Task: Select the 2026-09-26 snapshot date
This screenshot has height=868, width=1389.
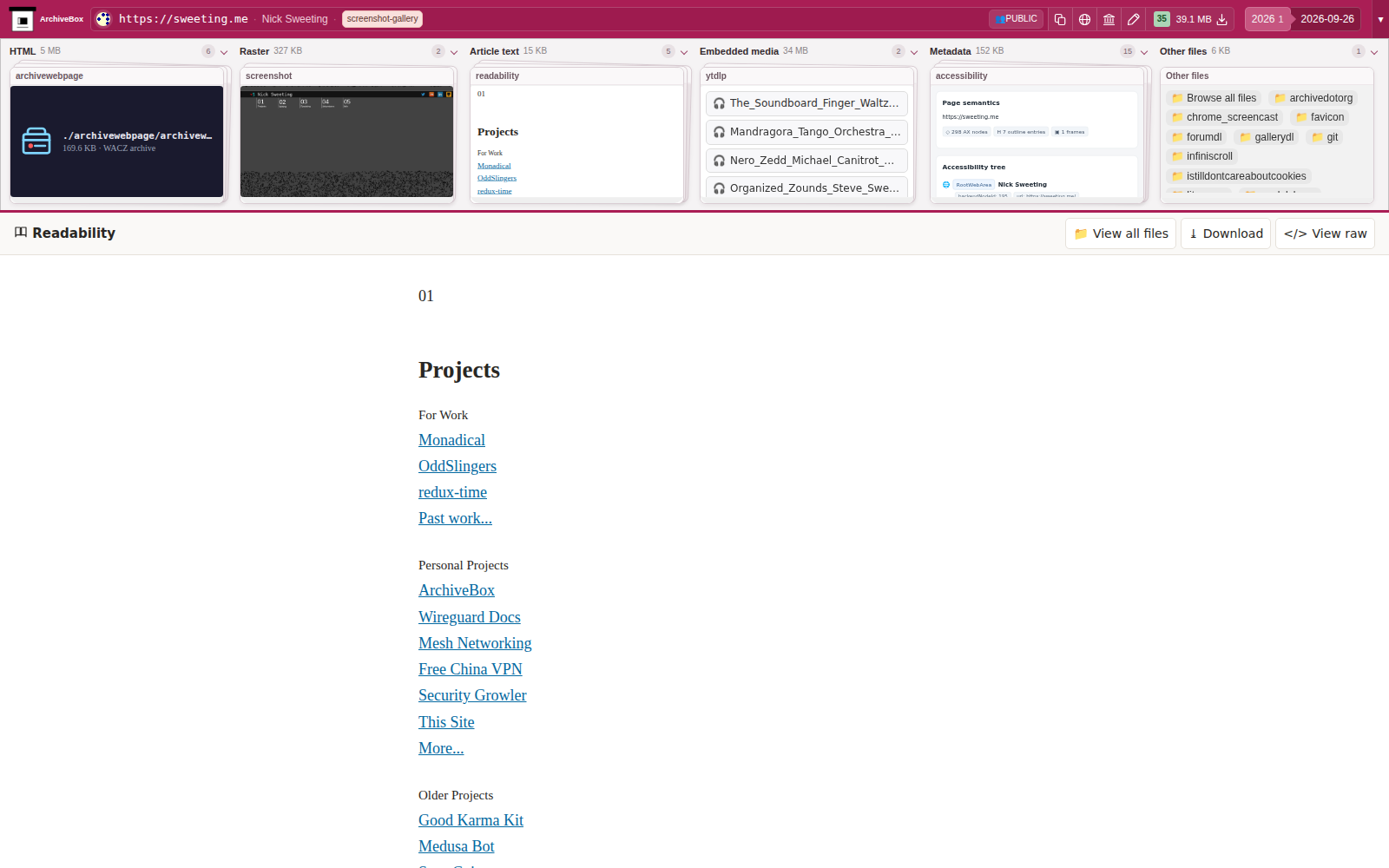Action: [x=1326, y=19]
